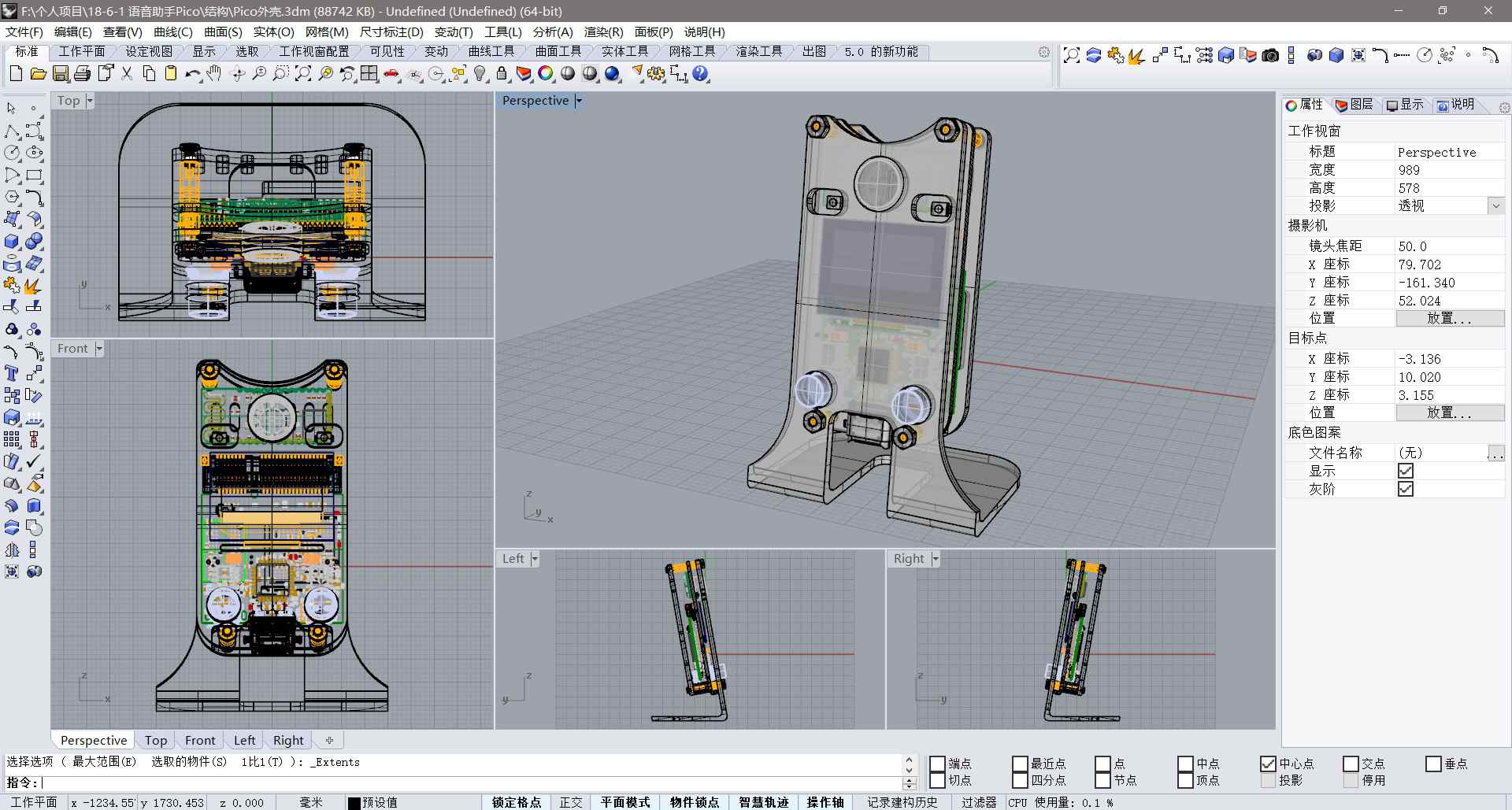Viewport: 1512px width, 810px height.
Task: Open the Top viewport menu arrow
Action: [x=90, y=101]
